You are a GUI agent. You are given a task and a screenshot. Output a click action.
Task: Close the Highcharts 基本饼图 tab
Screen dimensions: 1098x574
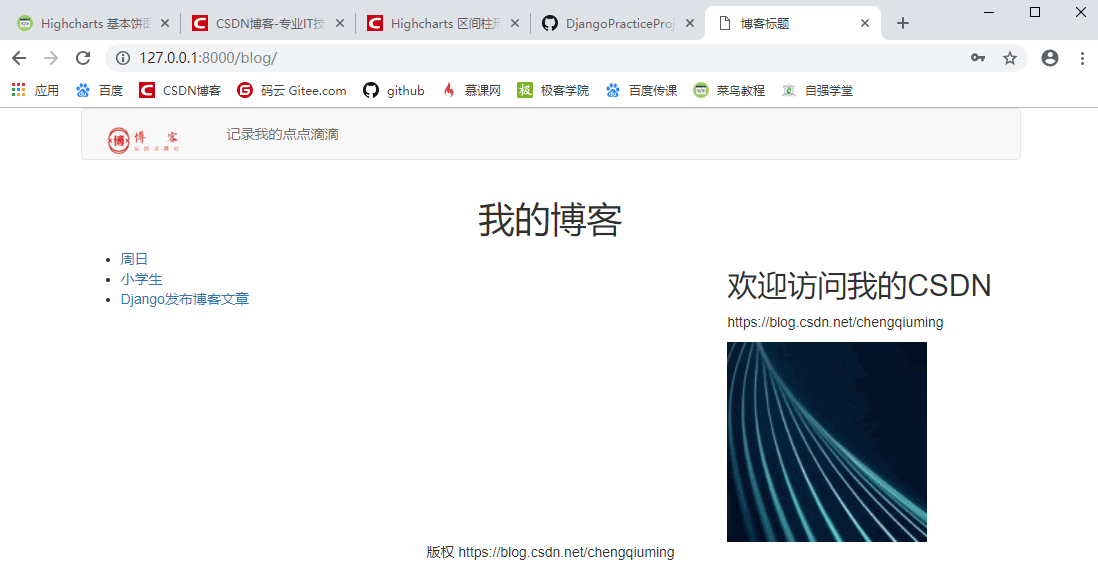165,23
